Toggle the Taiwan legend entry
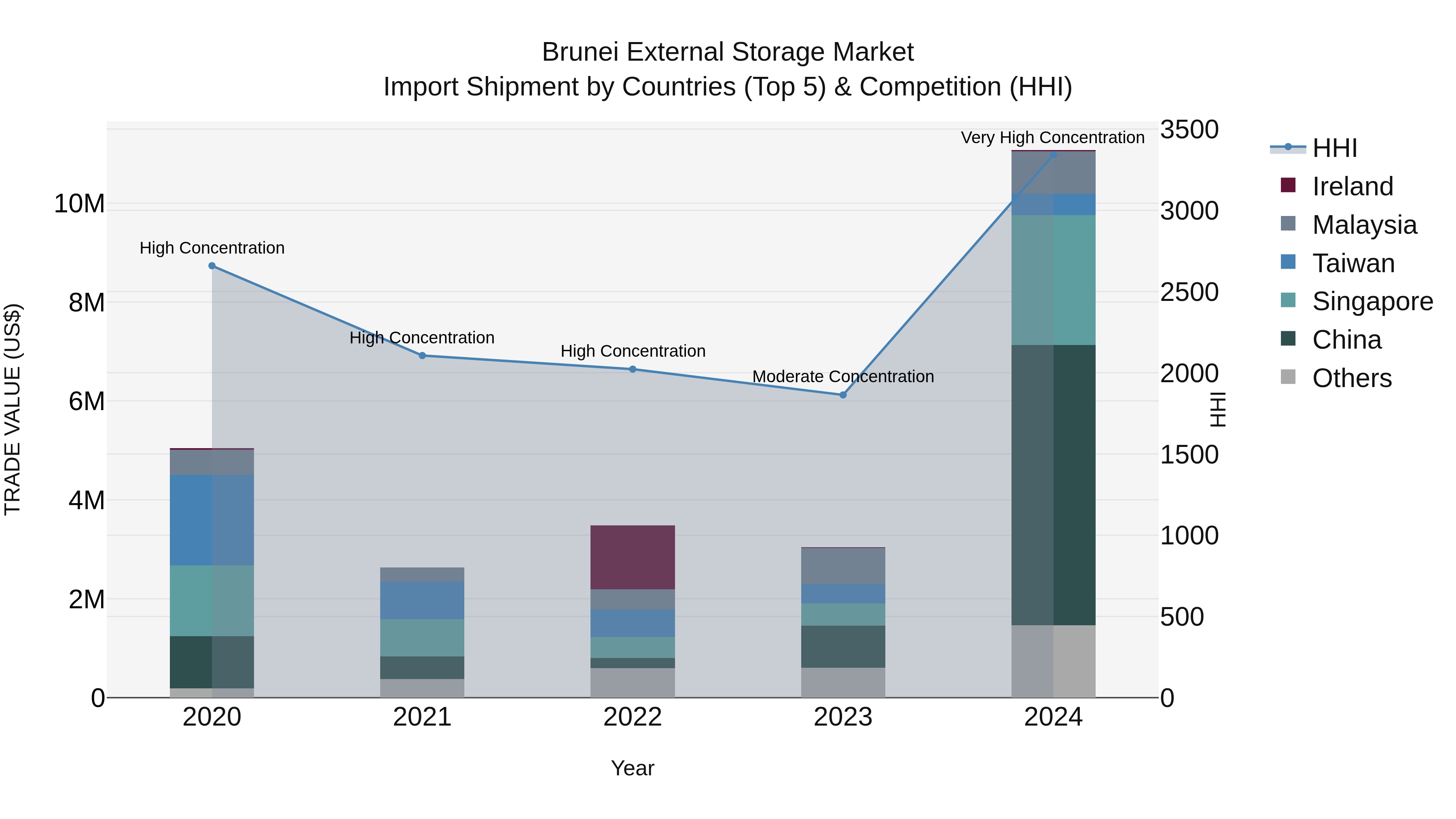Viewport: 1456px width, 819px height. 1337,263
